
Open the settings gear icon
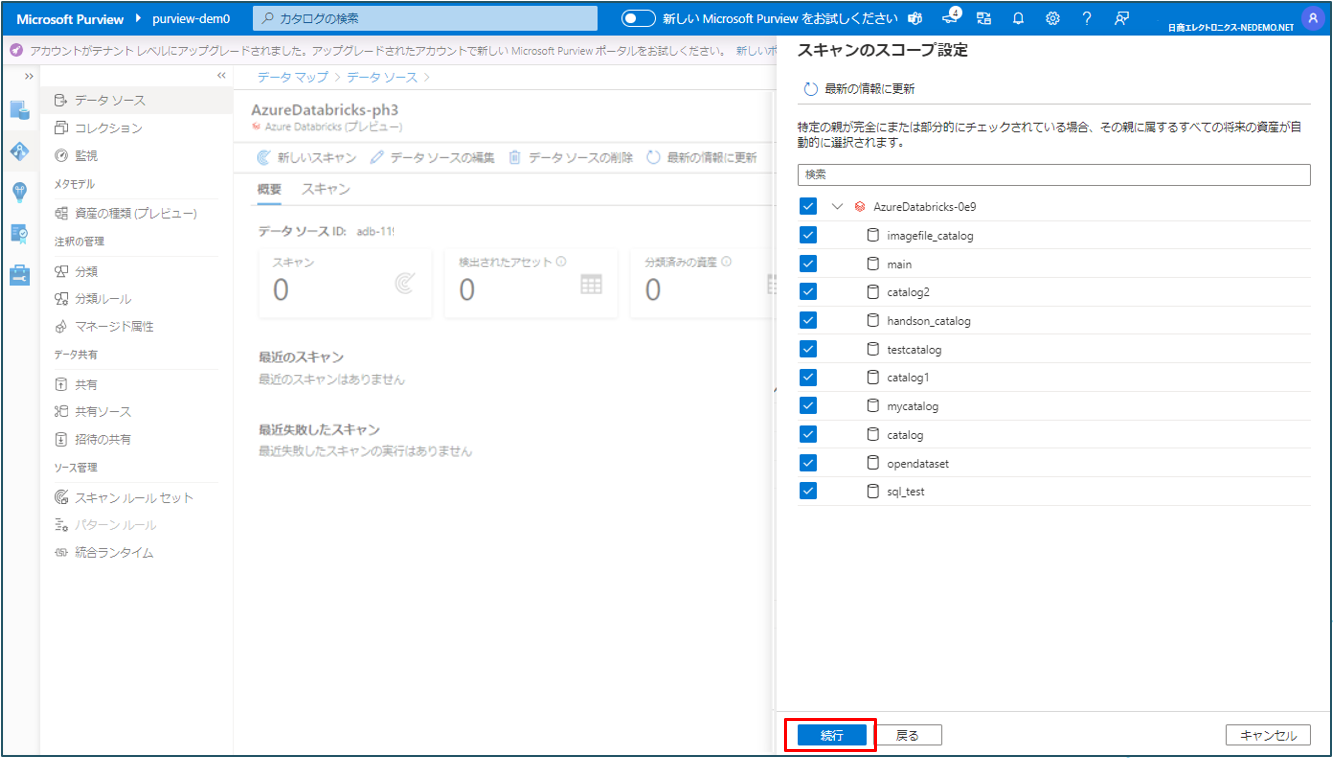[1052, 19]
